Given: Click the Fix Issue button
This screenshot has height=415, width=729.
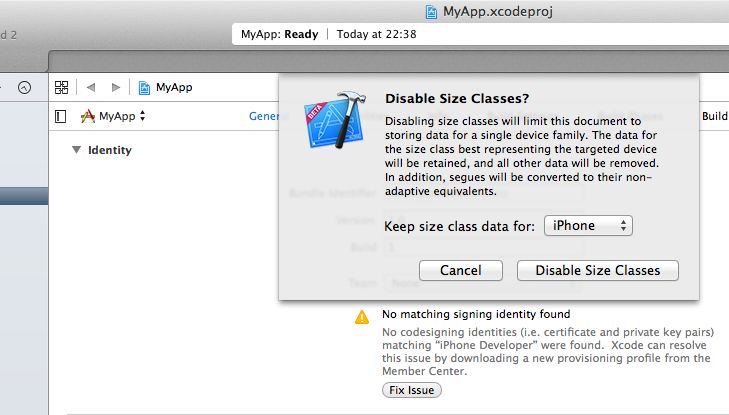Looking at the screenshot, I should tap(412, 390).
